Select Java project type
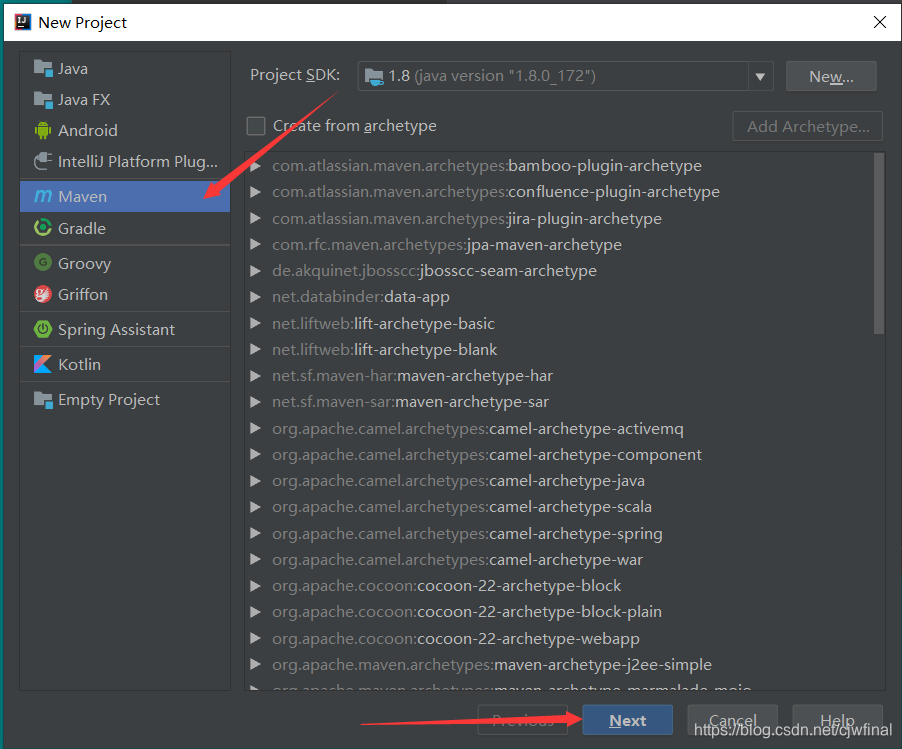 pos(125,68)
